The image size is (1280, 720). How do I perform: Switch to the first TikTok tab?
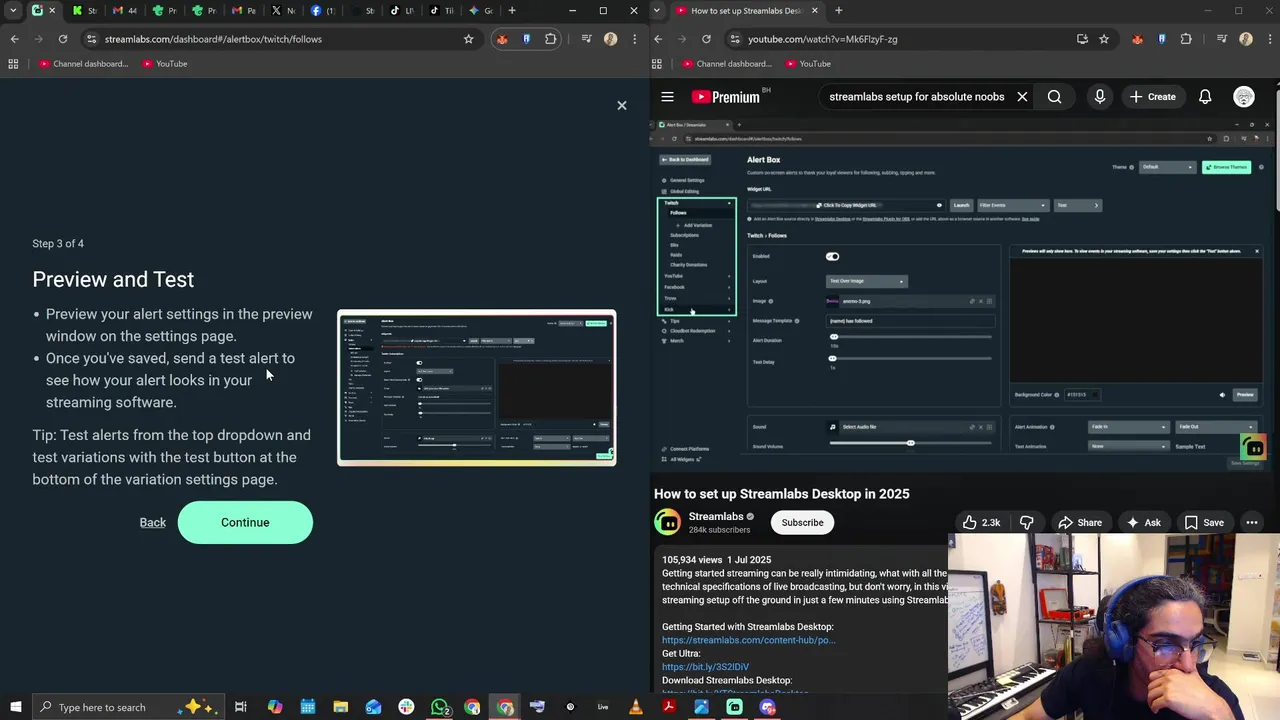pos(402,11)
